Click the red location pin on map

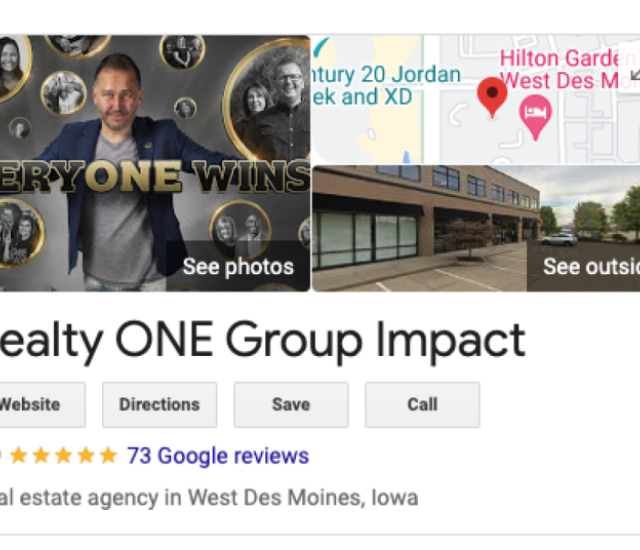(492, 96)
